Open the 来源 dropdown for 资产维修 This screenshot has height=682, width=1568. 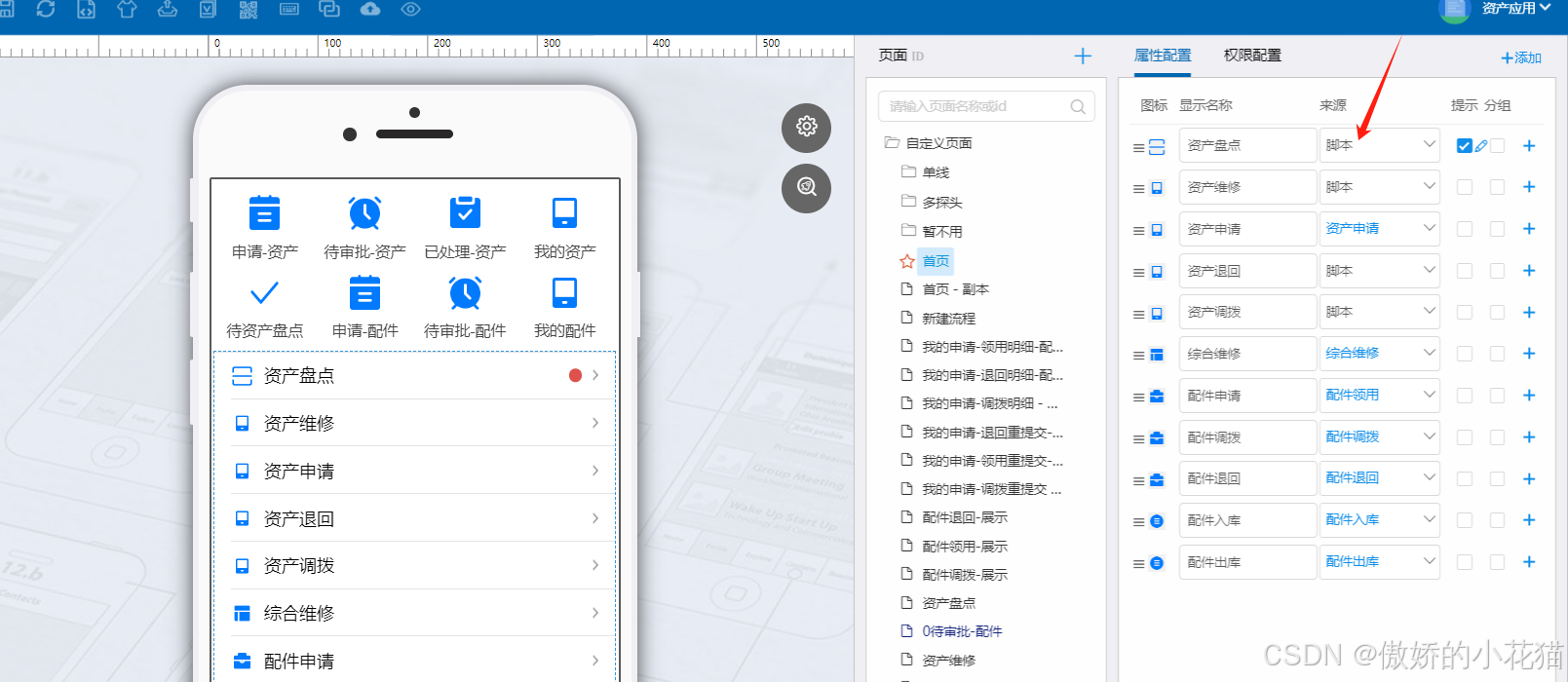(x=1380, y=187)
